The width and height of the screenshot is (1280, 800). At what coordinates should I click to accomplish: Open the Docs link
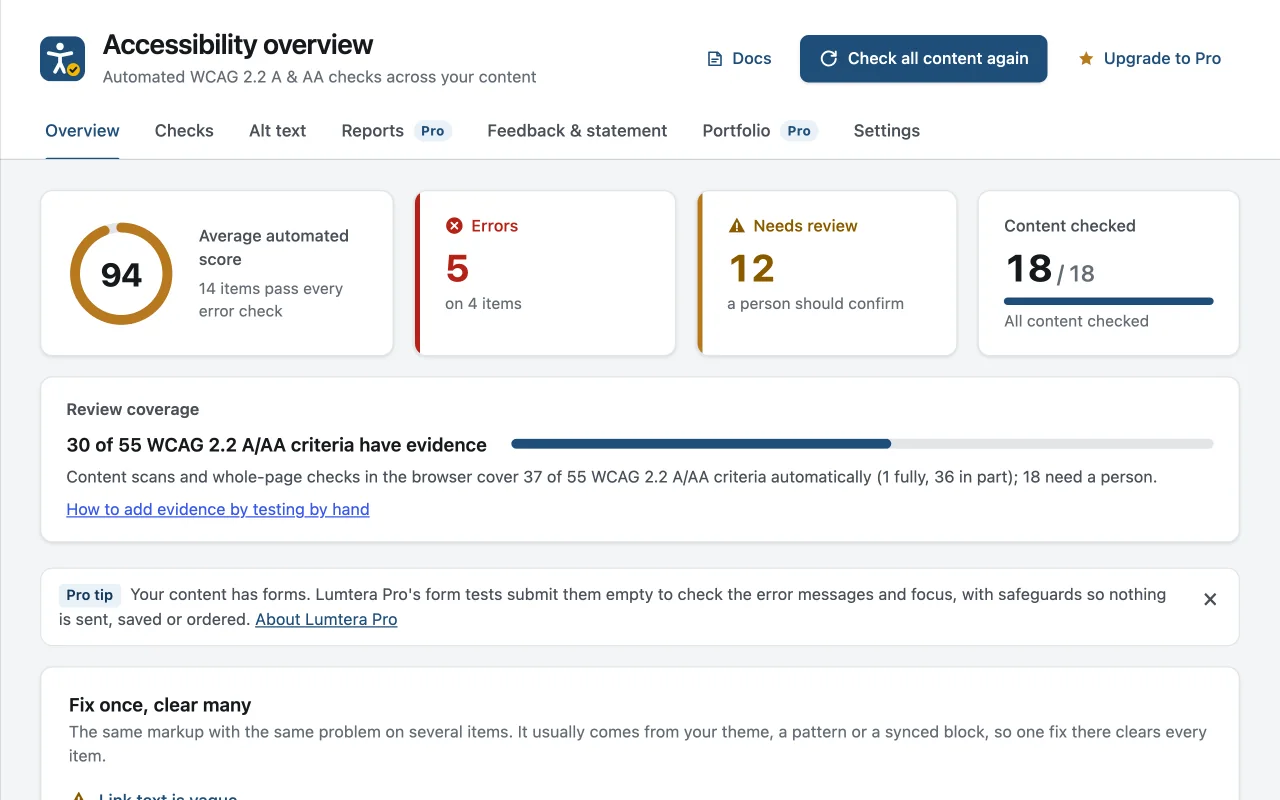pyautogui.click(x=739, y=59)
